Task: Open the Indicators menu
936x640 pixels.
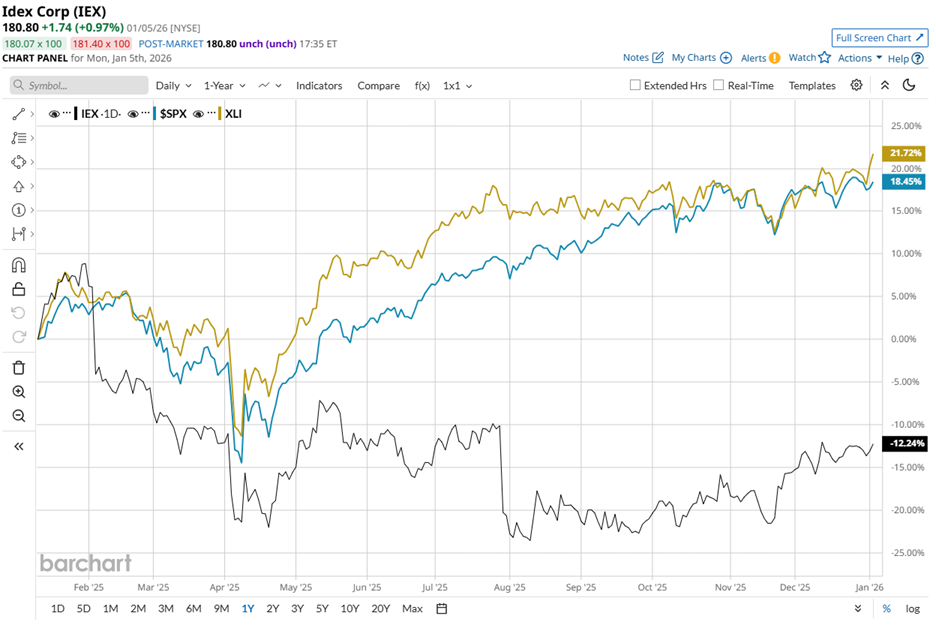Action: 319,86
